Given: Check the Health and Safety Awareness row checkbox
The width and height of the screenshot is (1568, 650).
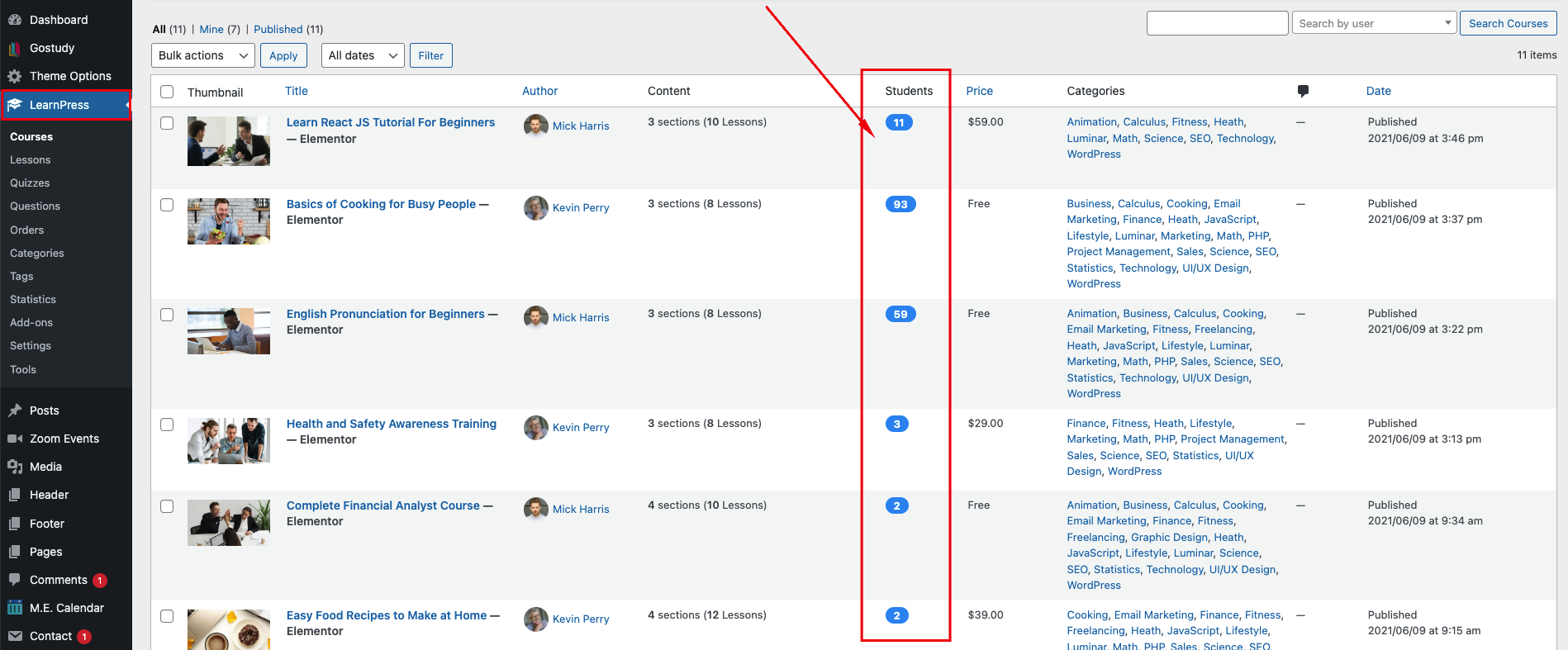Looking at the screenshot, I should [x=167, y=425].
